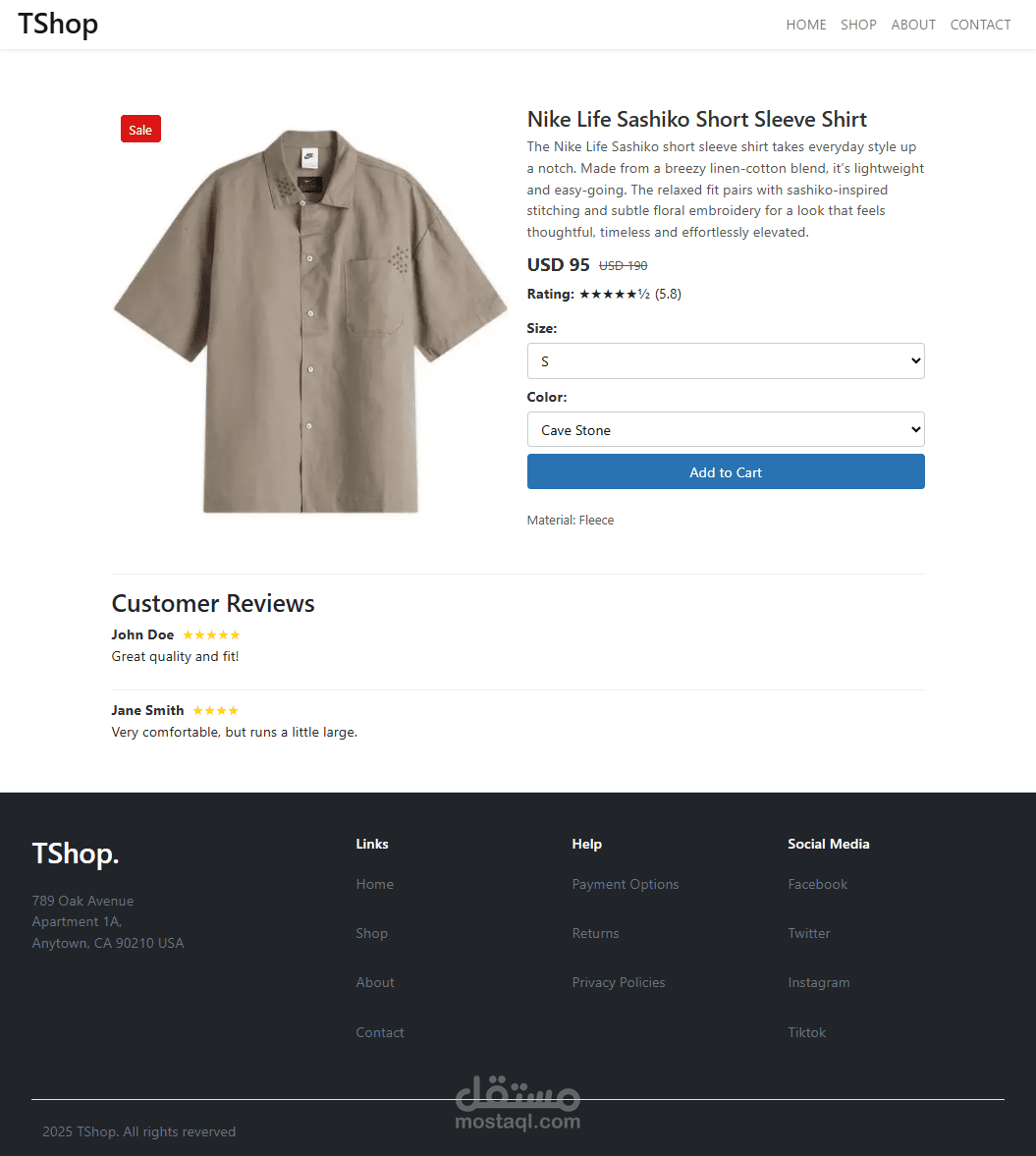Screen dimensions: 1036x1156
Task: Open the Facebook social link
Action: pyautogui.click(x=818, y=884)
